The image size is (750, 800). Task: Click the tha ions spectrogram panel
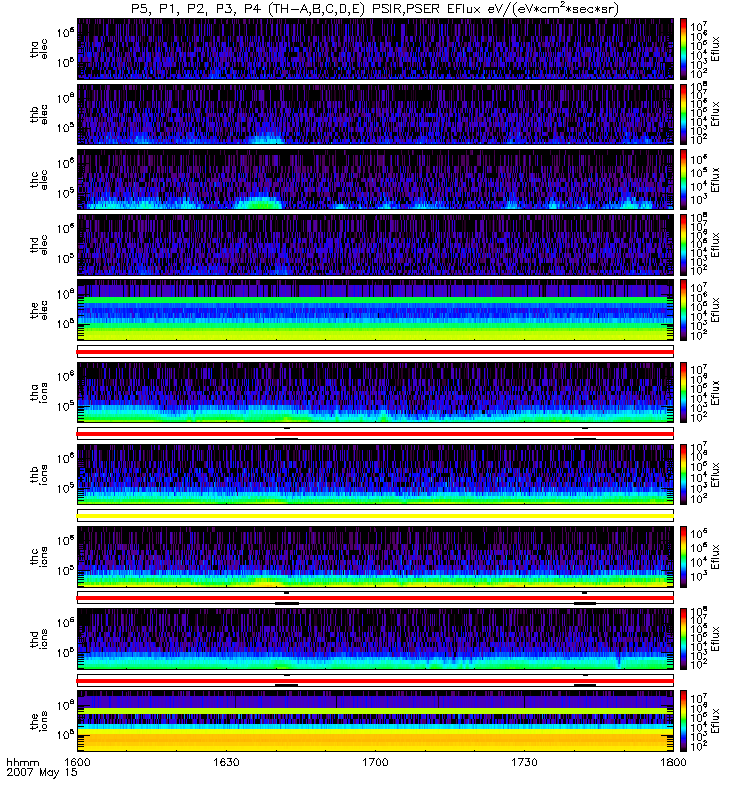click(x=375, y=392)
